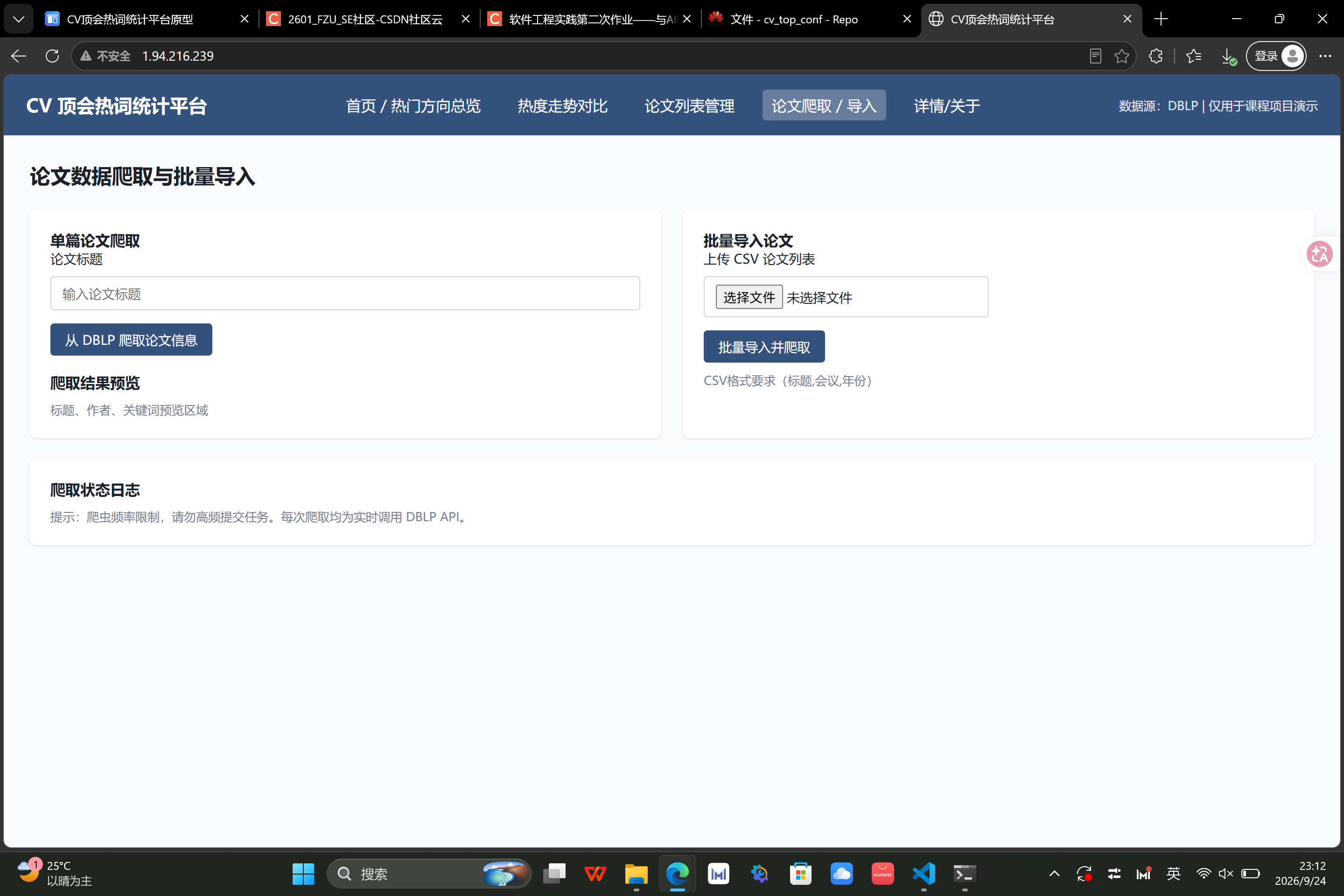Show hidden system tray icons
Viewport: 1344px width, 896px height.
(x=1054, y=873)
